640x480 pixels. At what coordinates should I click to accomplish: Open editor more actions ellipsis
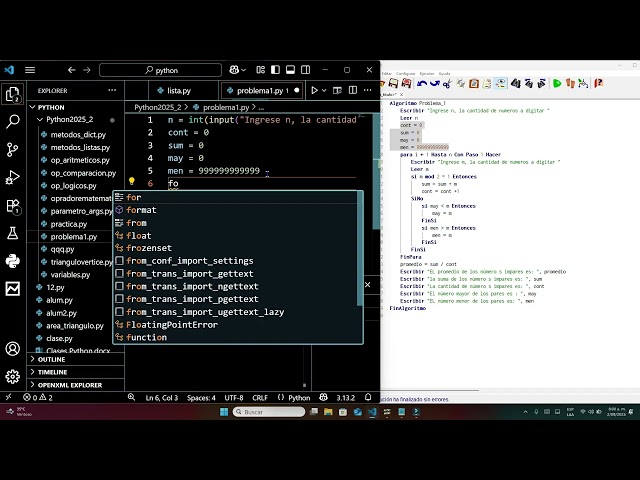click(367, 90)
